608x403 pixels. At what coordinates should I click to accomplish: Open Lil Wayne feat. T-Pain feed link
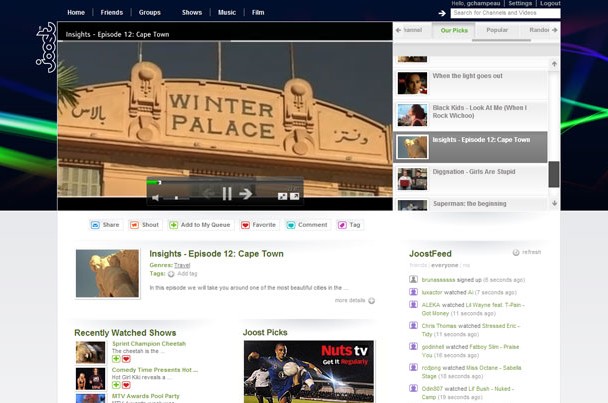tap(473, 309)
